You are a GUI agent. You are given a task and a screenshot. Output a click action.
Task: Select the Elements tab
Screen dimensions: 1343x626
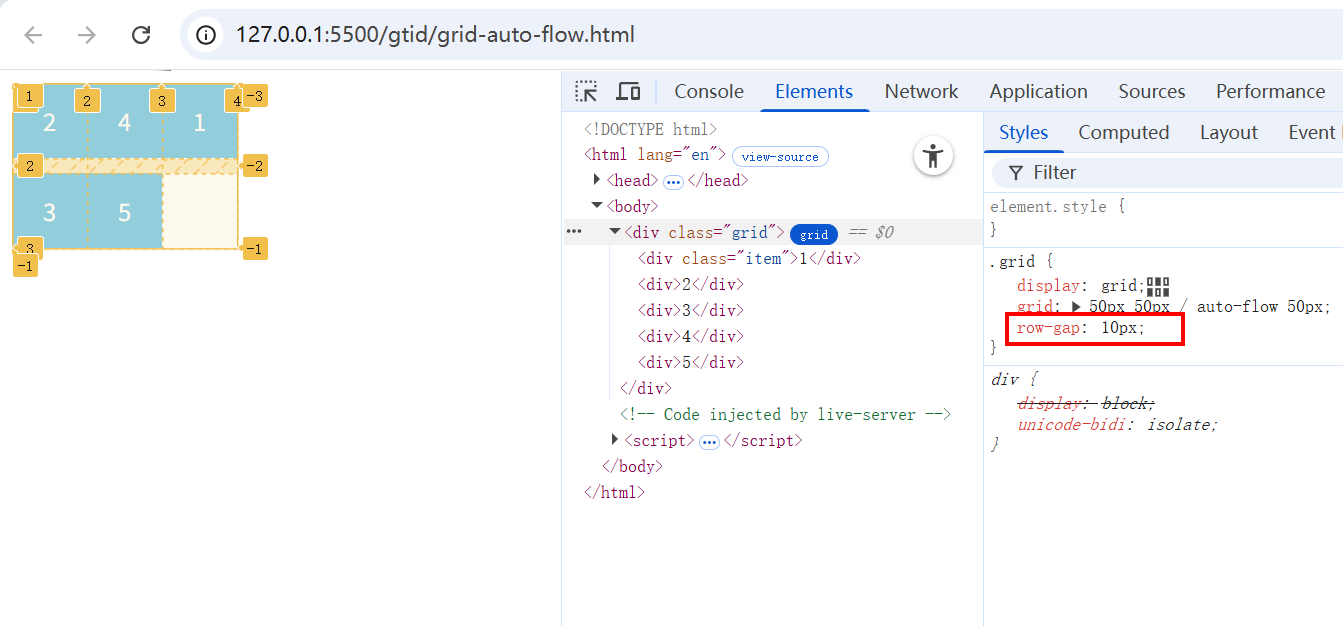click(x=814, y=92)
